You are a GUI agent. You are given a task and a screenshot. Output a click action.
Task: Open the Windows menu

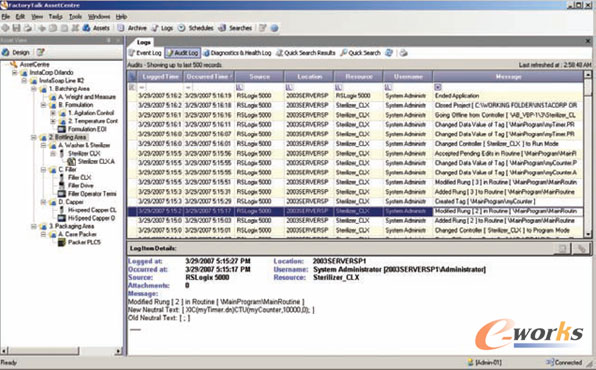coord(99,17)
